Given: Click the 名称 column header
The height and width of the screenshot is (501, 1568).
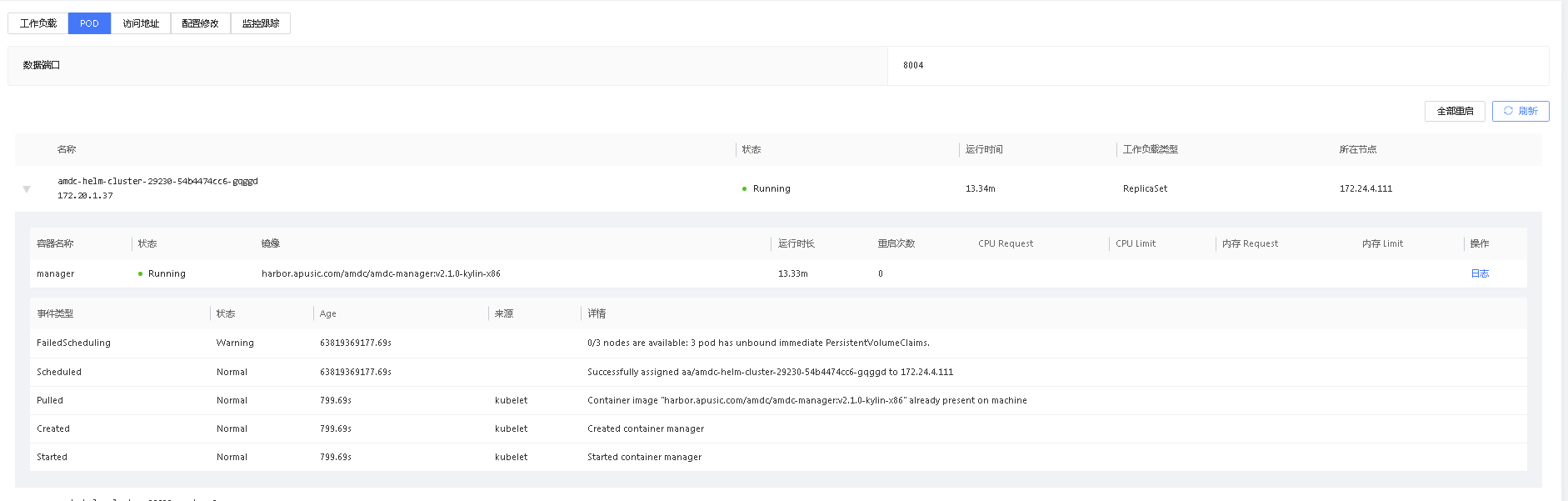Looking at the screenshot, I should (x=67, y=149).
